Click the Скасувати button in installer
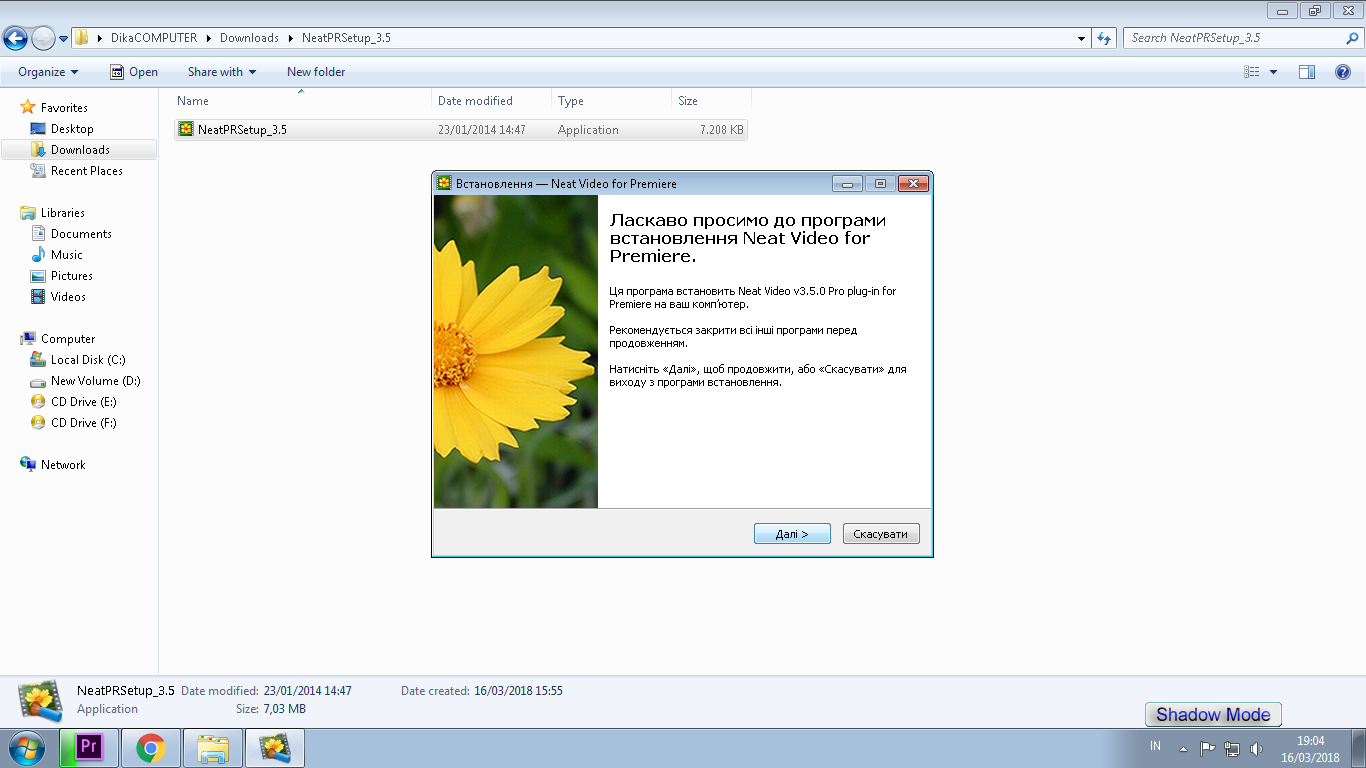1366x768 pixels. 881,534
